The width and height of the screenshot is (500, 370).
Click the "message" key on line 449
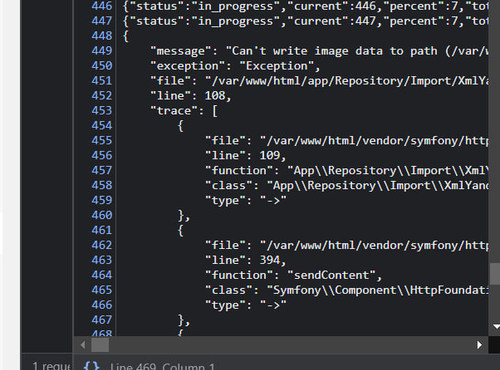tap(181, 51)
